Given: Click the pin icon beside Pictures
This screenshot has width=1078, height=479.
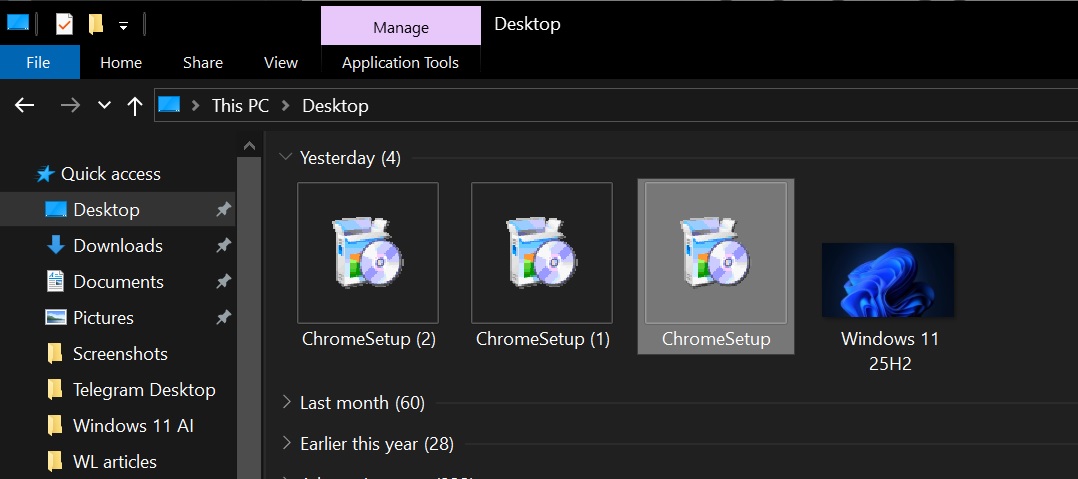Looking at the screenshot, I should click(x=223, y=318).
